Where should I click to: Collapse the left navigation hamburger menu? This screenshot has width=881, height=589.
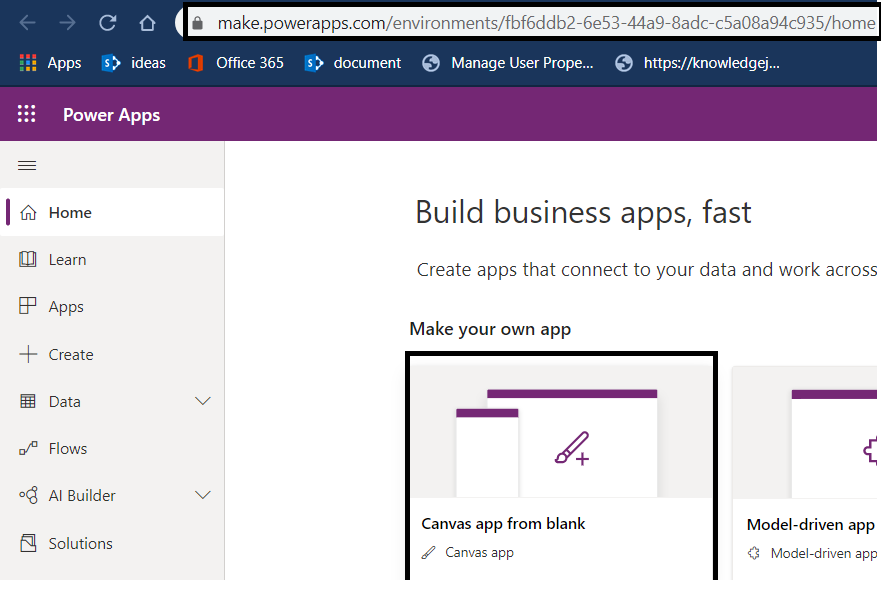coord(27,165)
